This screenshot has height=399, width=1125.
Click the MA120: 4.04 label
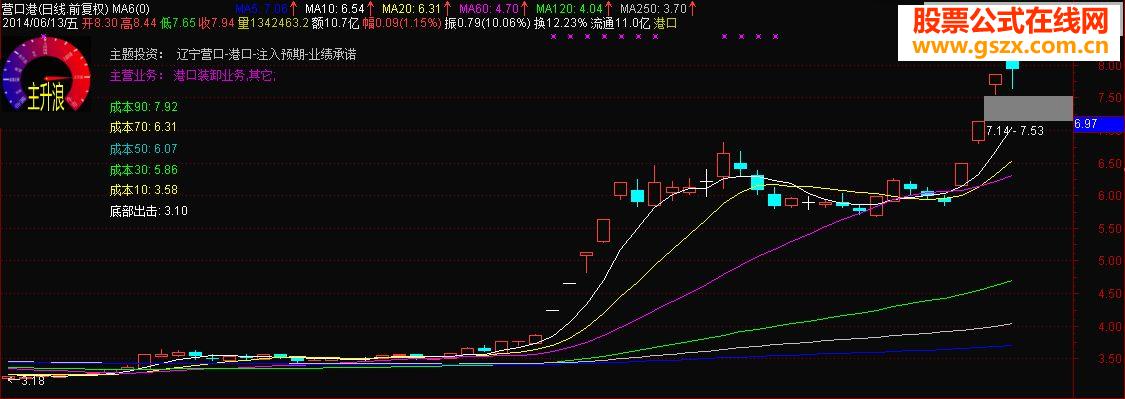569,9
